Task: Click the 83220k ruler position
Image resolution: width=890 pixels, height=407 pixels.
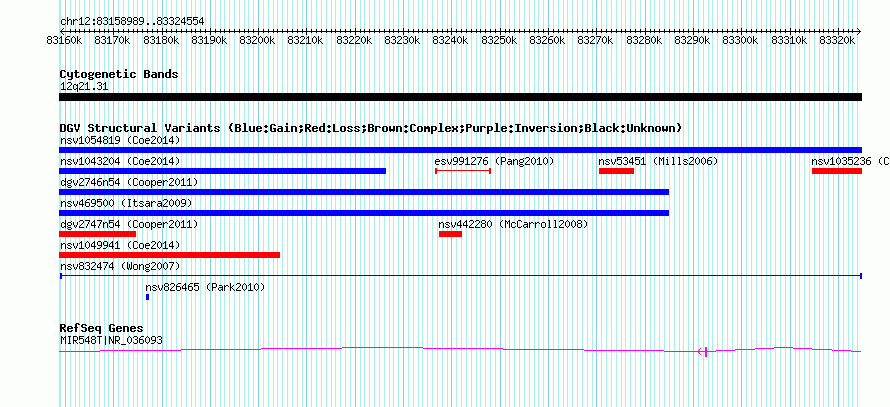Action: coord(354,40)
